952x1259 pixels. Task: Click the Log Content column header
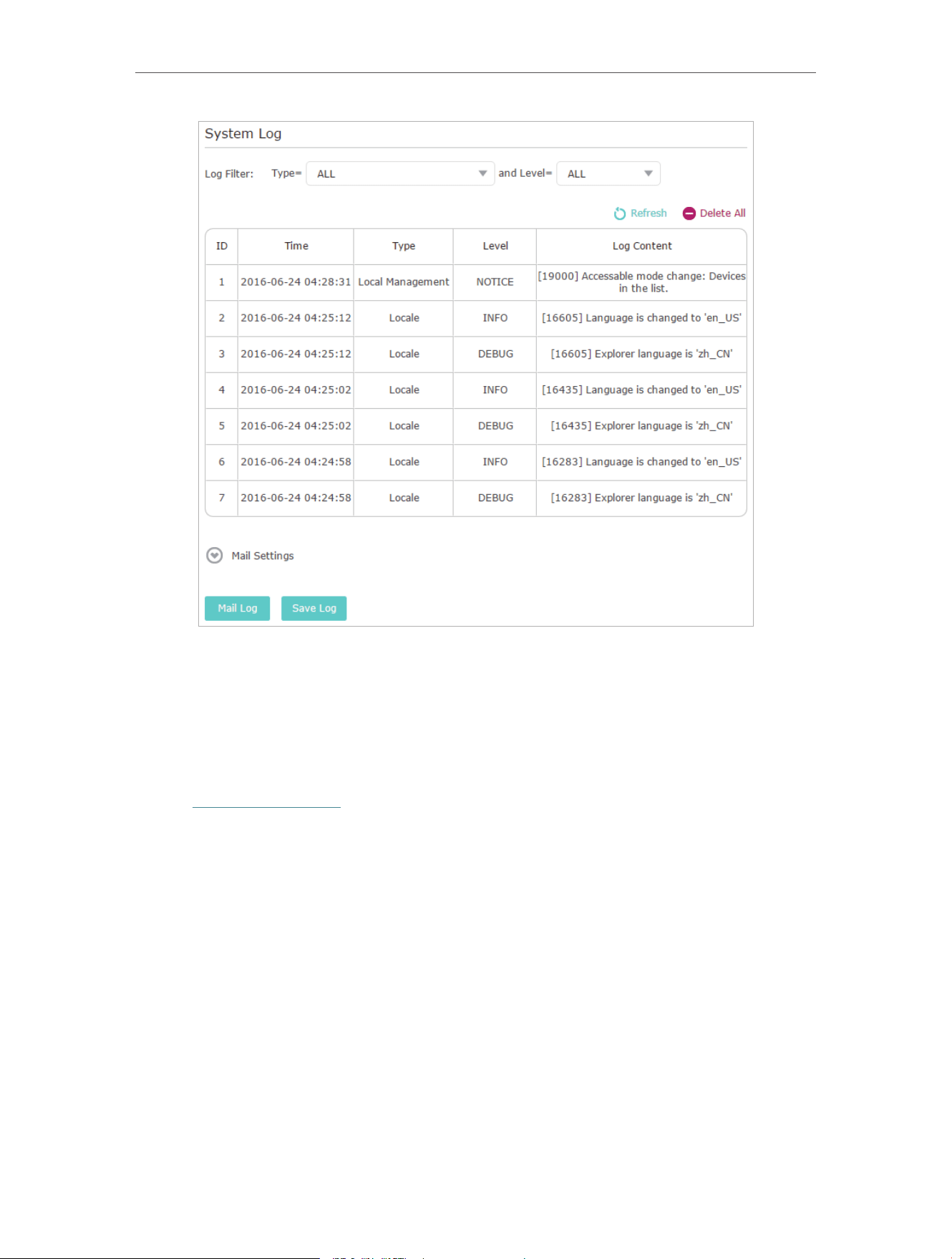point(642,246)
